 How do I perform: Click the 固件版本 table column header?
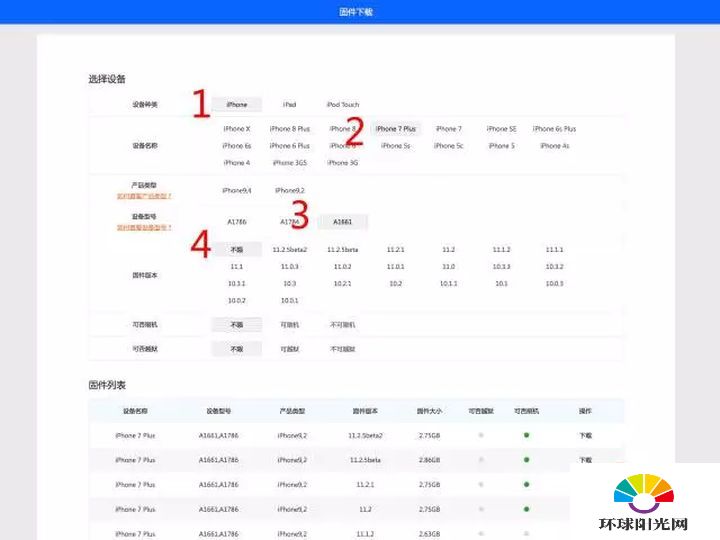coord(365,411)
